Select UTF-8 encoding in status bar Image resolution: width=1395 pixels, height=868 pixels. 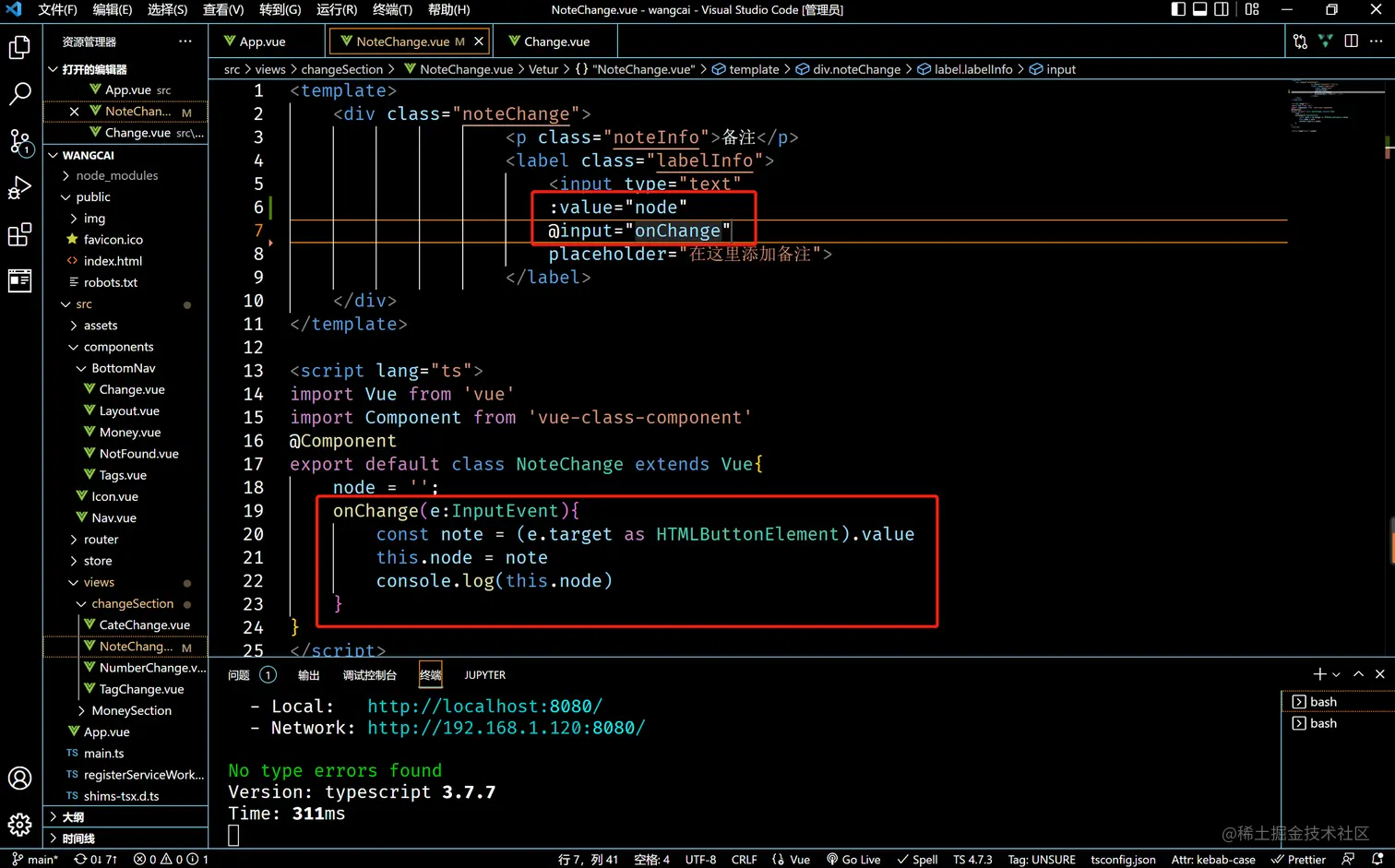[x=700, y=859]
